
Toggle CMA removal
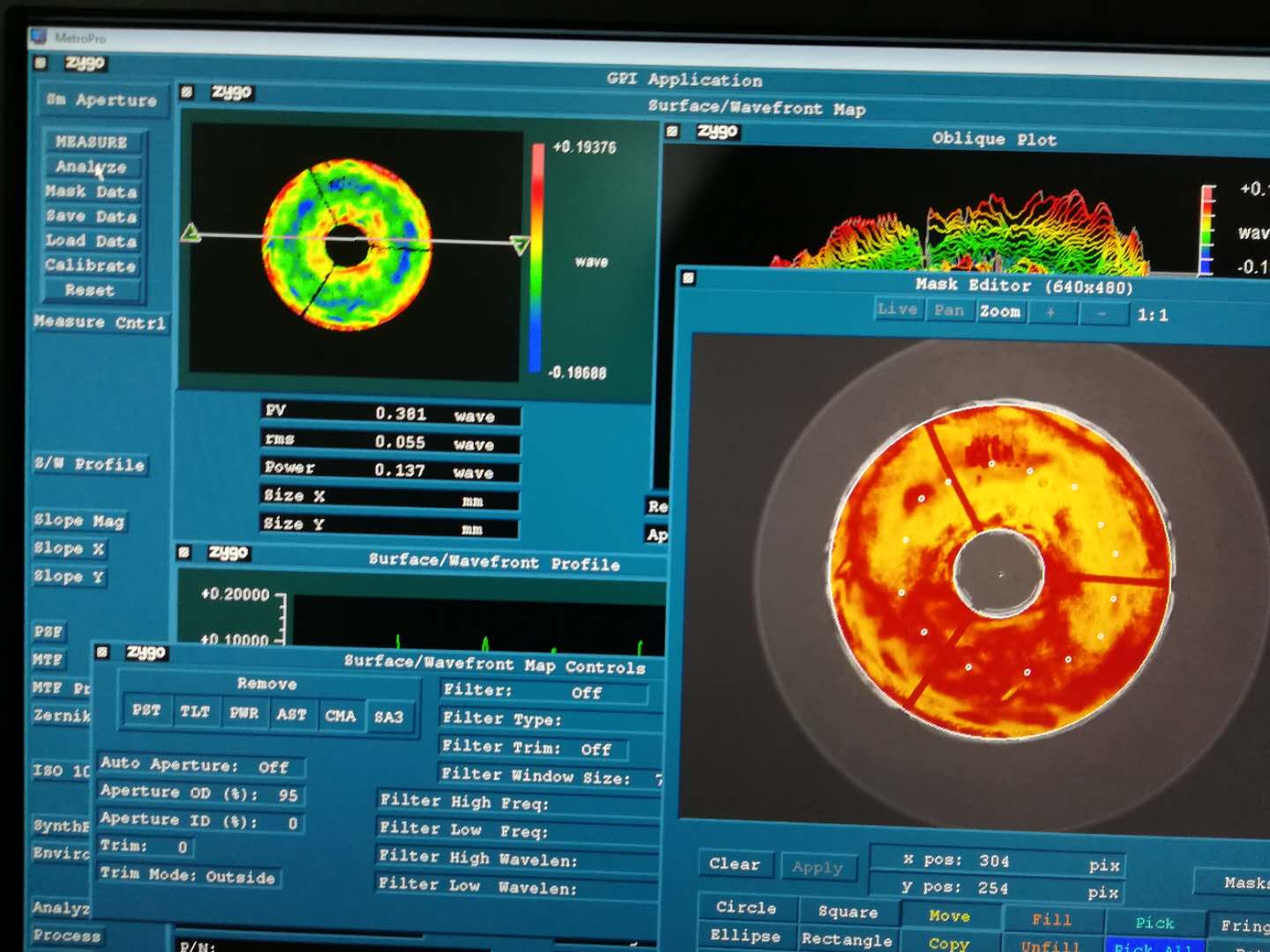tap(340, 716)
